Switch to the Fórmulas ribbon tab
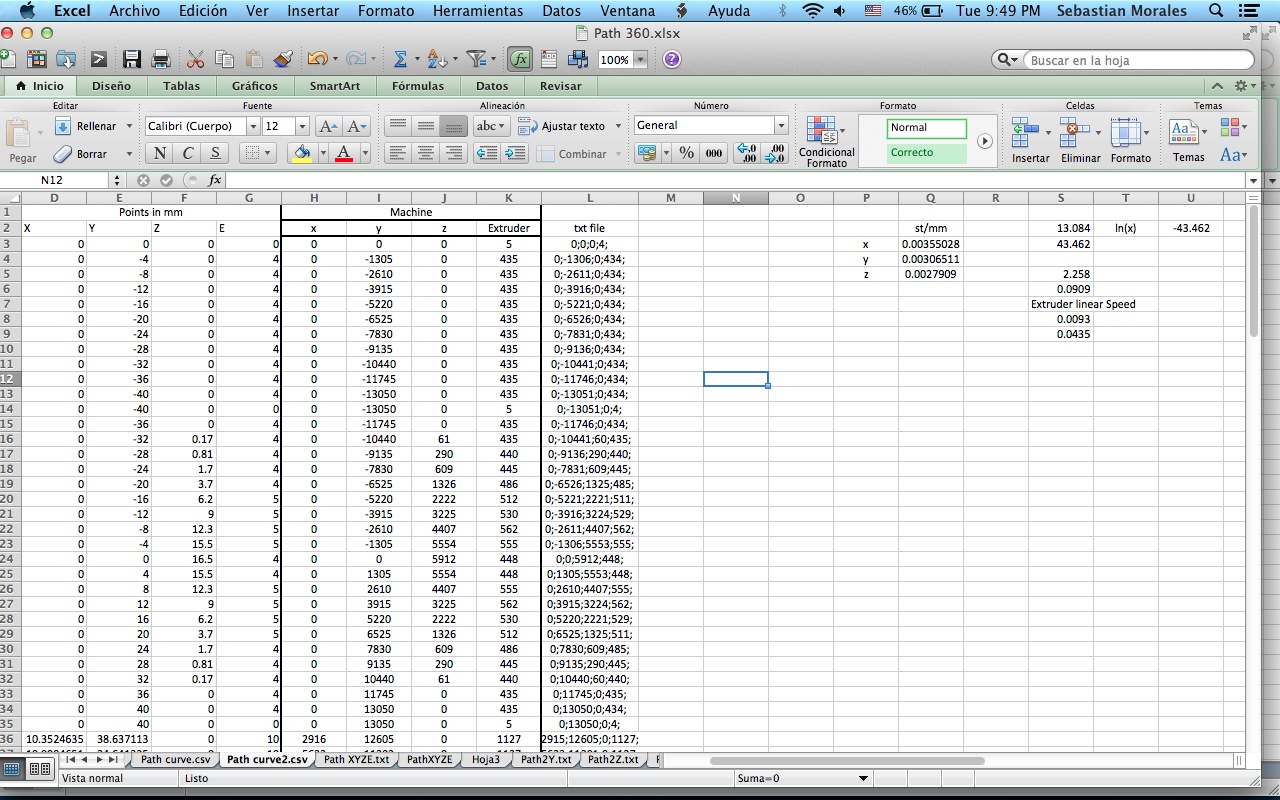Screen dimensions: 1280x800 click(x=418, y=85)
